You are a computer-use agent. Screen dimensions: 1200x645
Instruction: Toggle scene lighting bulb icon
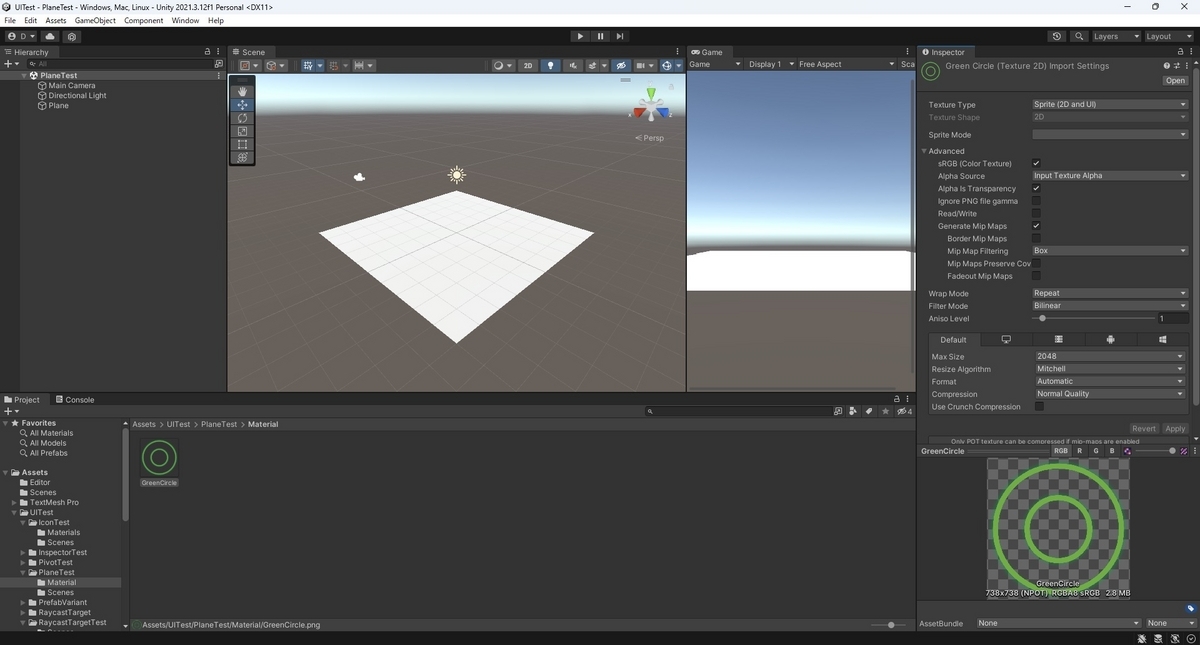click(x=550, y=65)
